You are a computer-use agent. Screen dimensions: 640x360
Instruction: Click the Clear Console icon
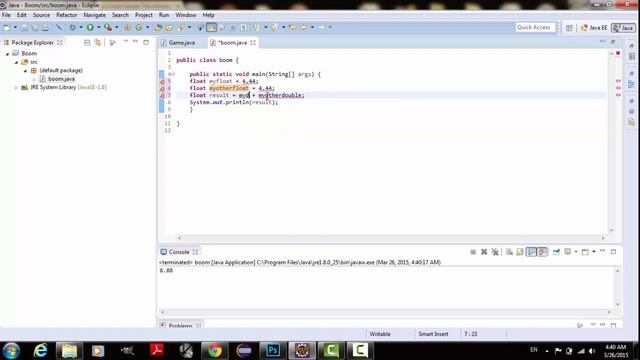pyautogui.click(x=509, y=252)
